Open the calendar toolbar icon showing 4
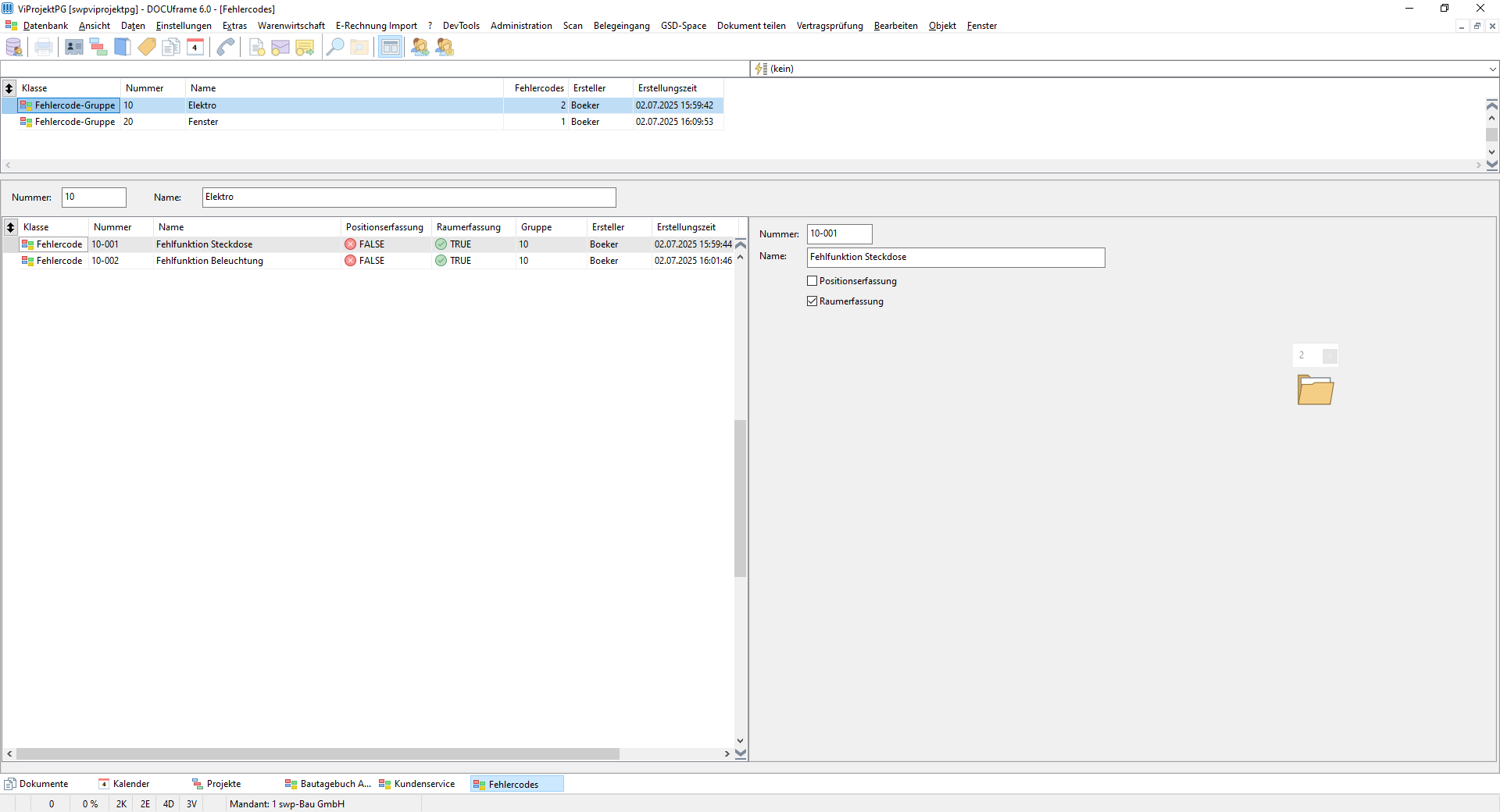Screen dimensions: 1500x812 (195, 48)
